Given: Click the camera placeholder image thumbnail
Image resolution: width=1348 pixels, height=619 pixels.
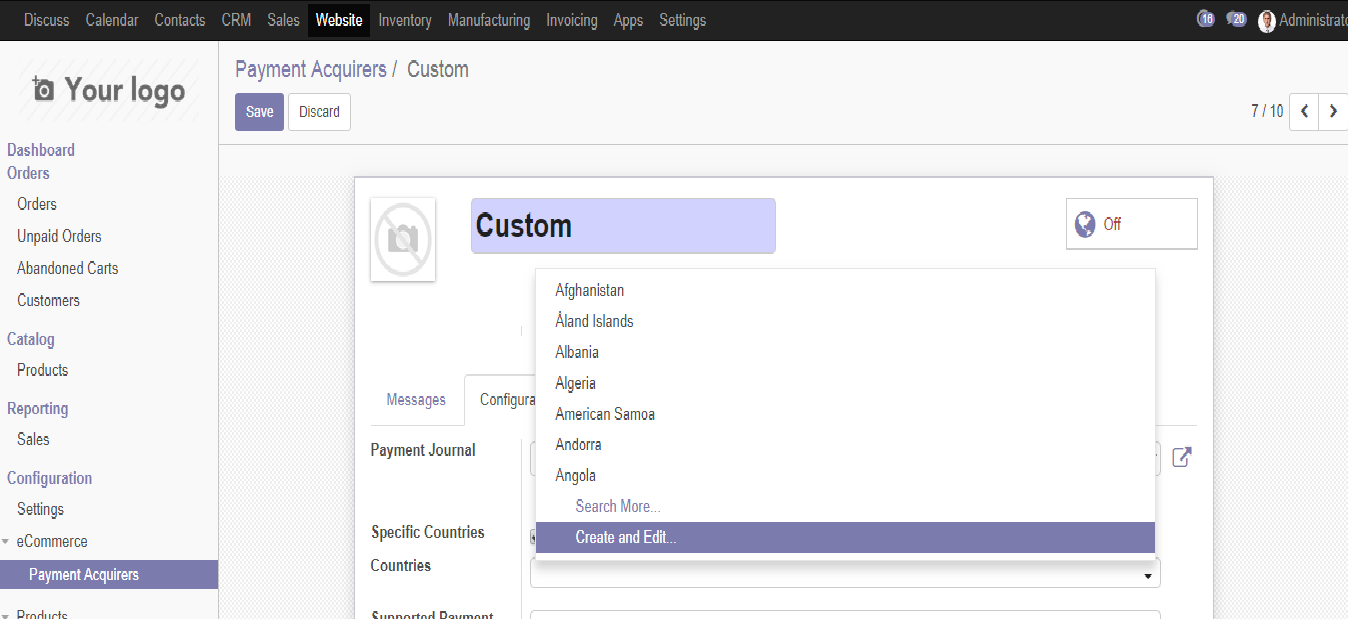Looking at the screenshot, I should (x=403, y=239).
